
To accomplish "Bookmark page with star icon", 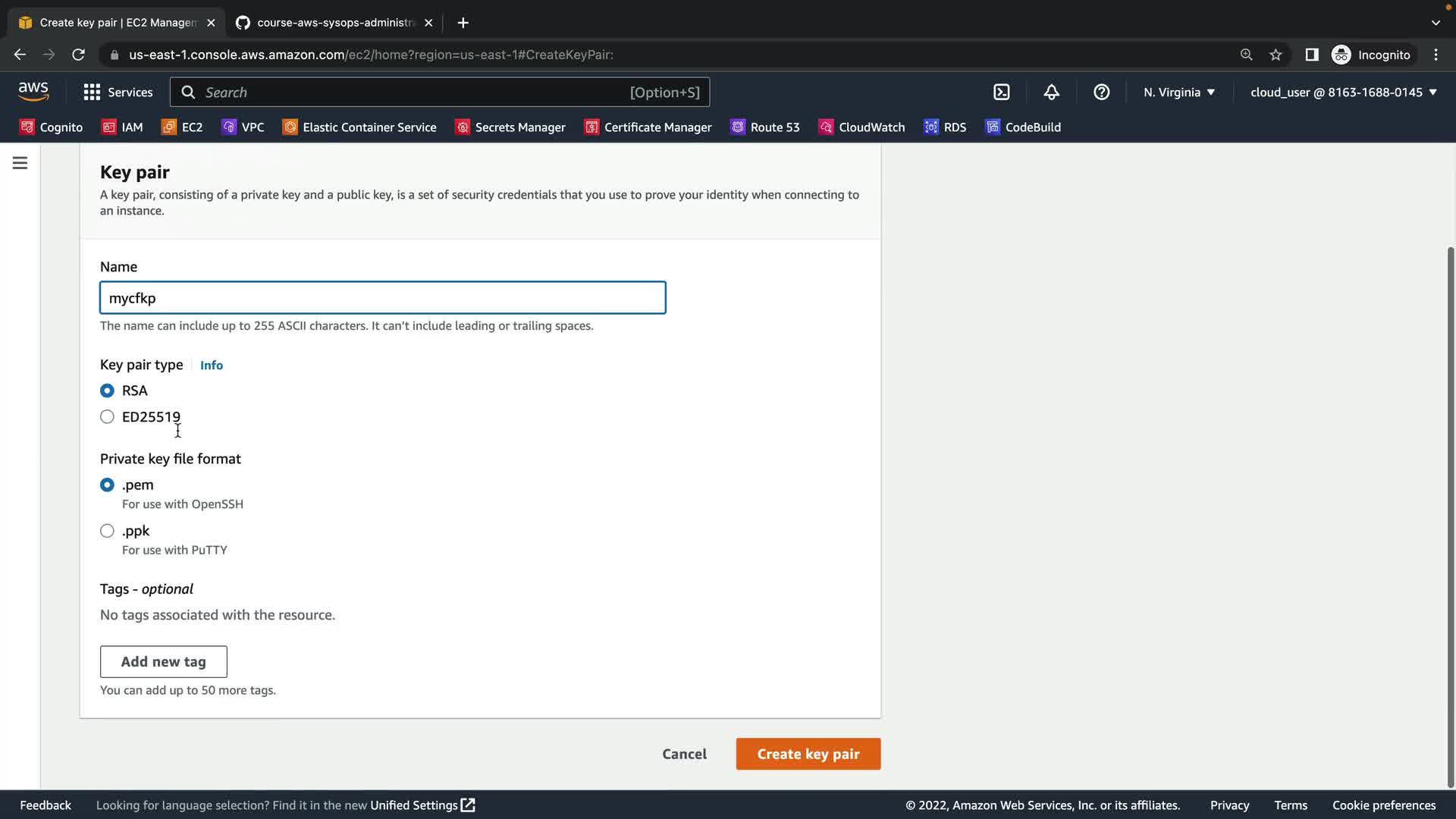I will [x=1276, y=55].
